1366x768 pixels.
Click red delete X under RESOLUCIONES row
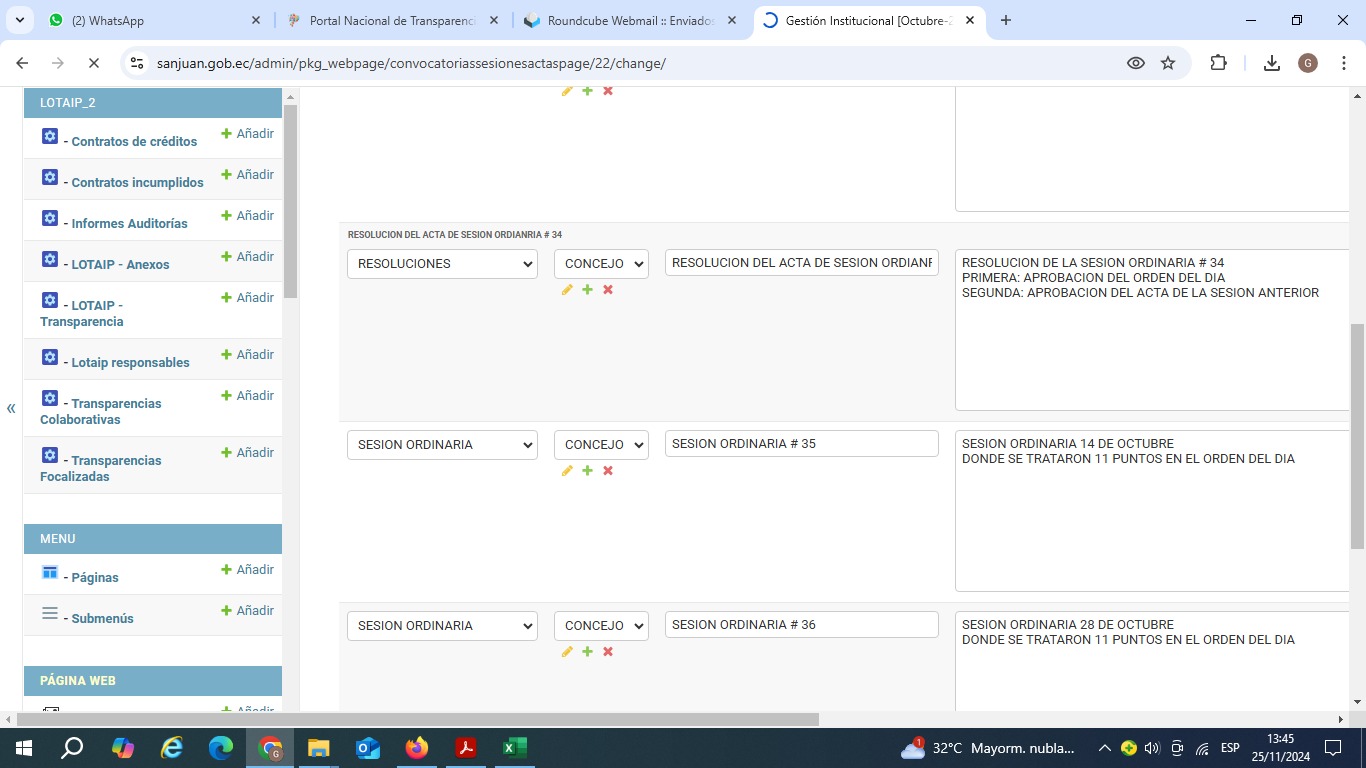coord(608,290)
